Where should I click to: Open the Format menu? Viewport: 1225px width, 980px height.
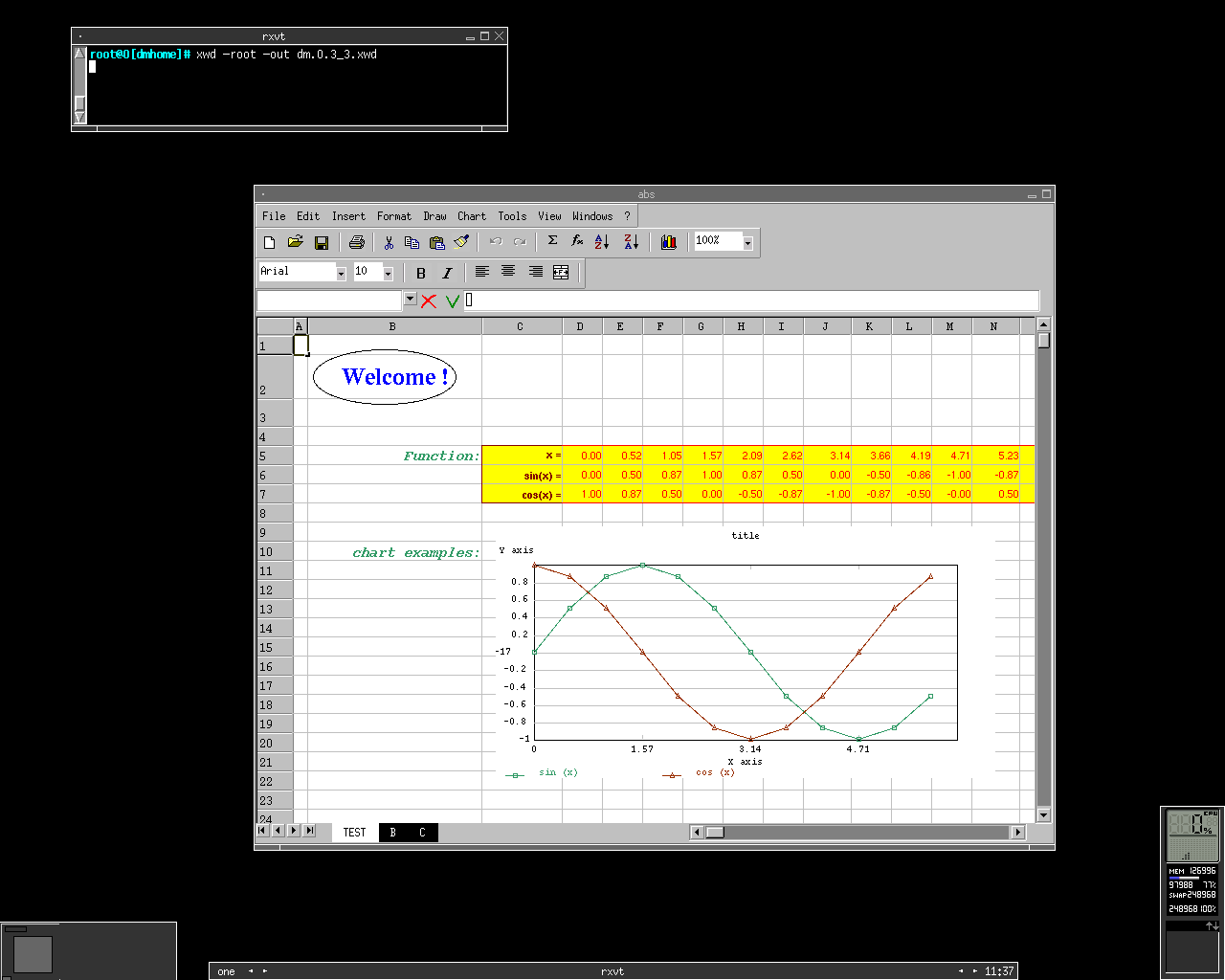pyautogui.click(x=394, y=216)
